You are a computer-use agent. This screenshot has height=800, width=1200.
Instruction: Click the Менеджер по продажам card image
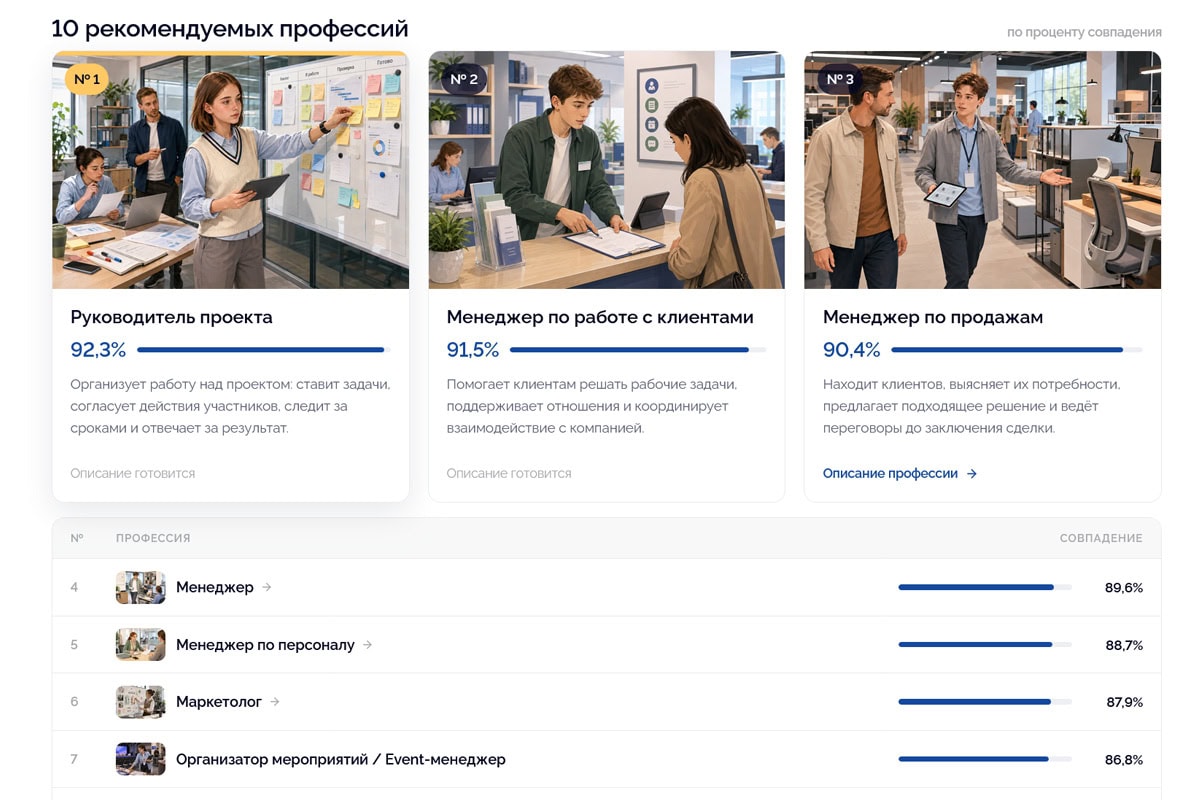(983, 170)
